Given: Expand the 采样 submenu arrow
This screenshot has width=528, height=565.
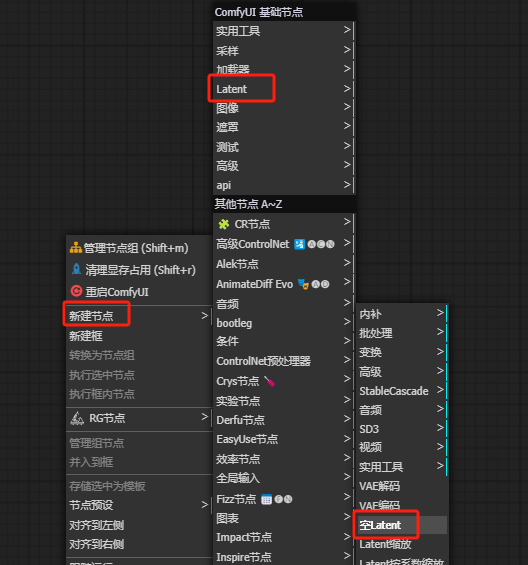Looking at the screenshot, I should (x=347, y=49).
